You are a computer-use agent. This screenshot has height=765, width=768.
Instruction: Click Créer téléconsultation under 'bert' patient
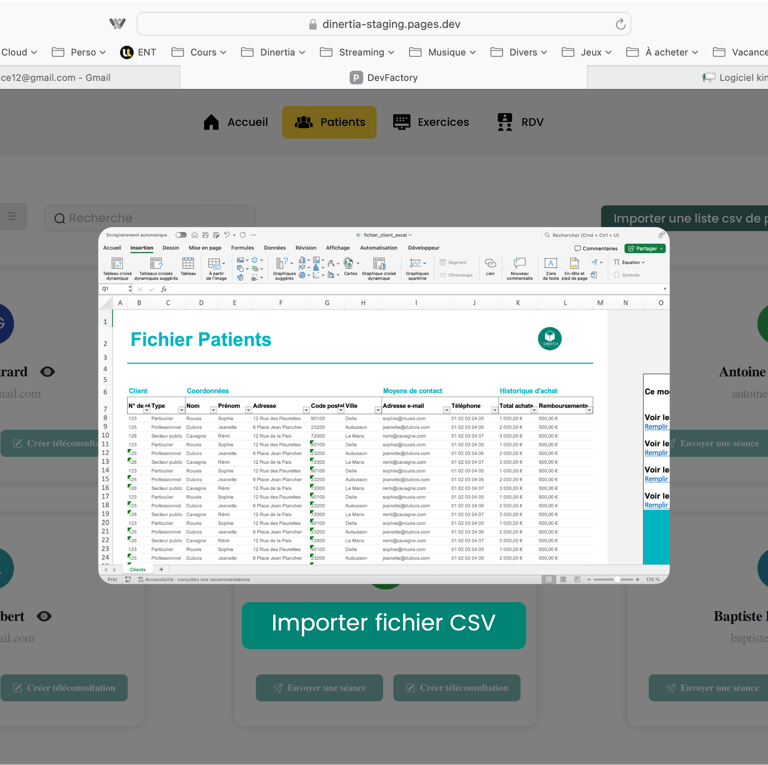pos(64,688)
